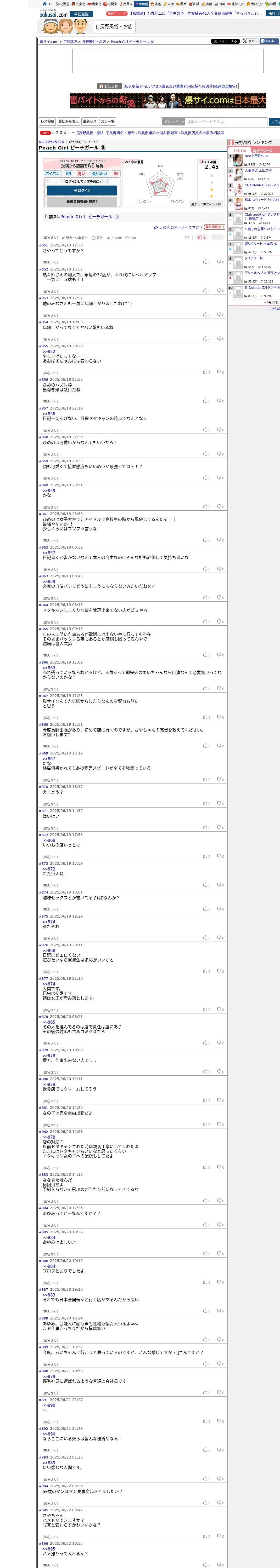Like post #851

click(x=207, y=262)
